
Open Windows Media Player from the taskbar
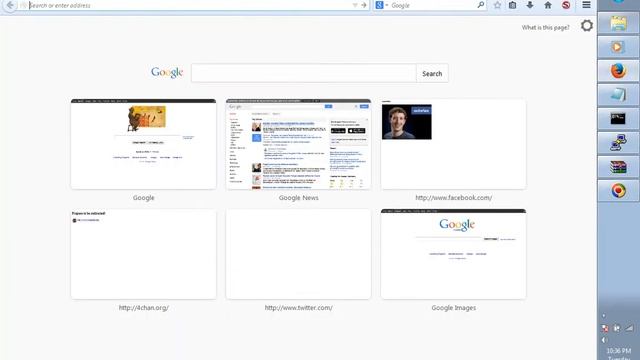(618, 47)
